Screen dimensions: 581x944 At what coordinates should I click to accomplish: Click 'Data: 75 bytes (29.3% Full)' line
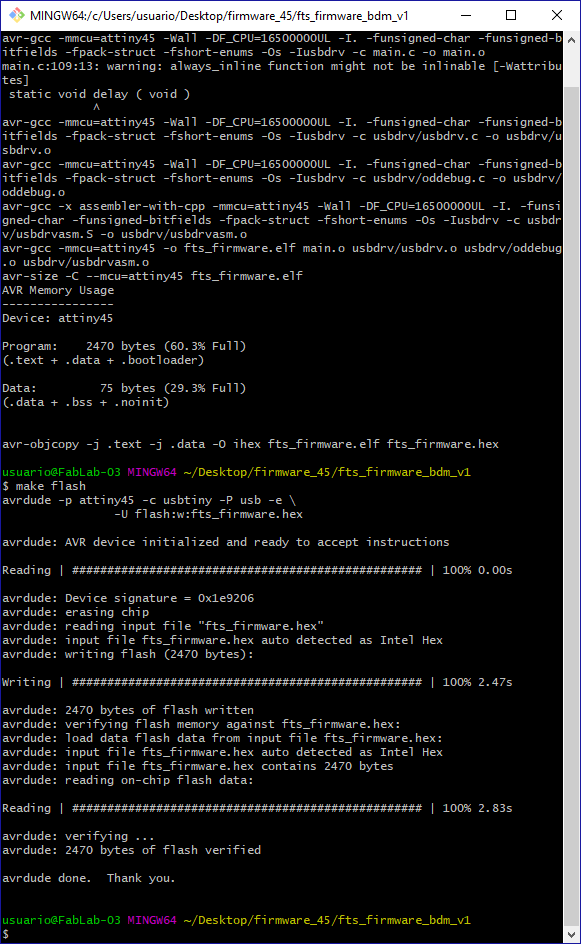124,388
